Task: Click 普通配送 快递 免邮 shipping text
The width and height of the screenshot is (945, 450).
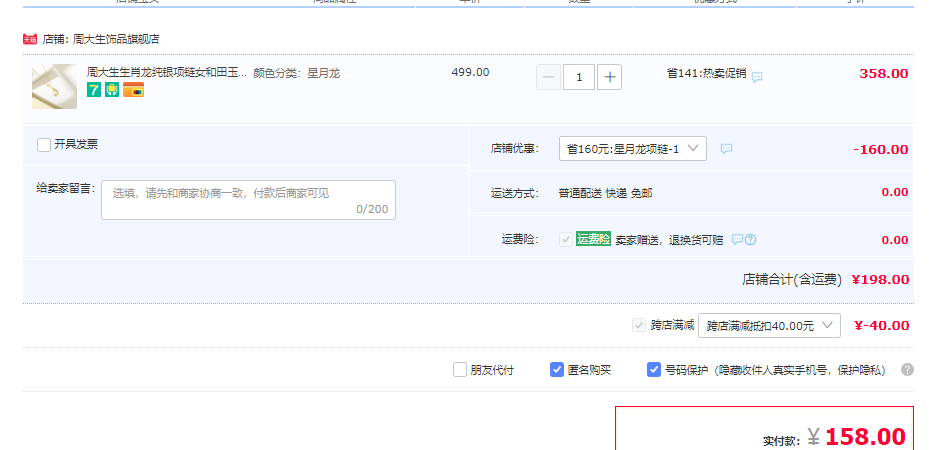Action: tap(605, 193)
